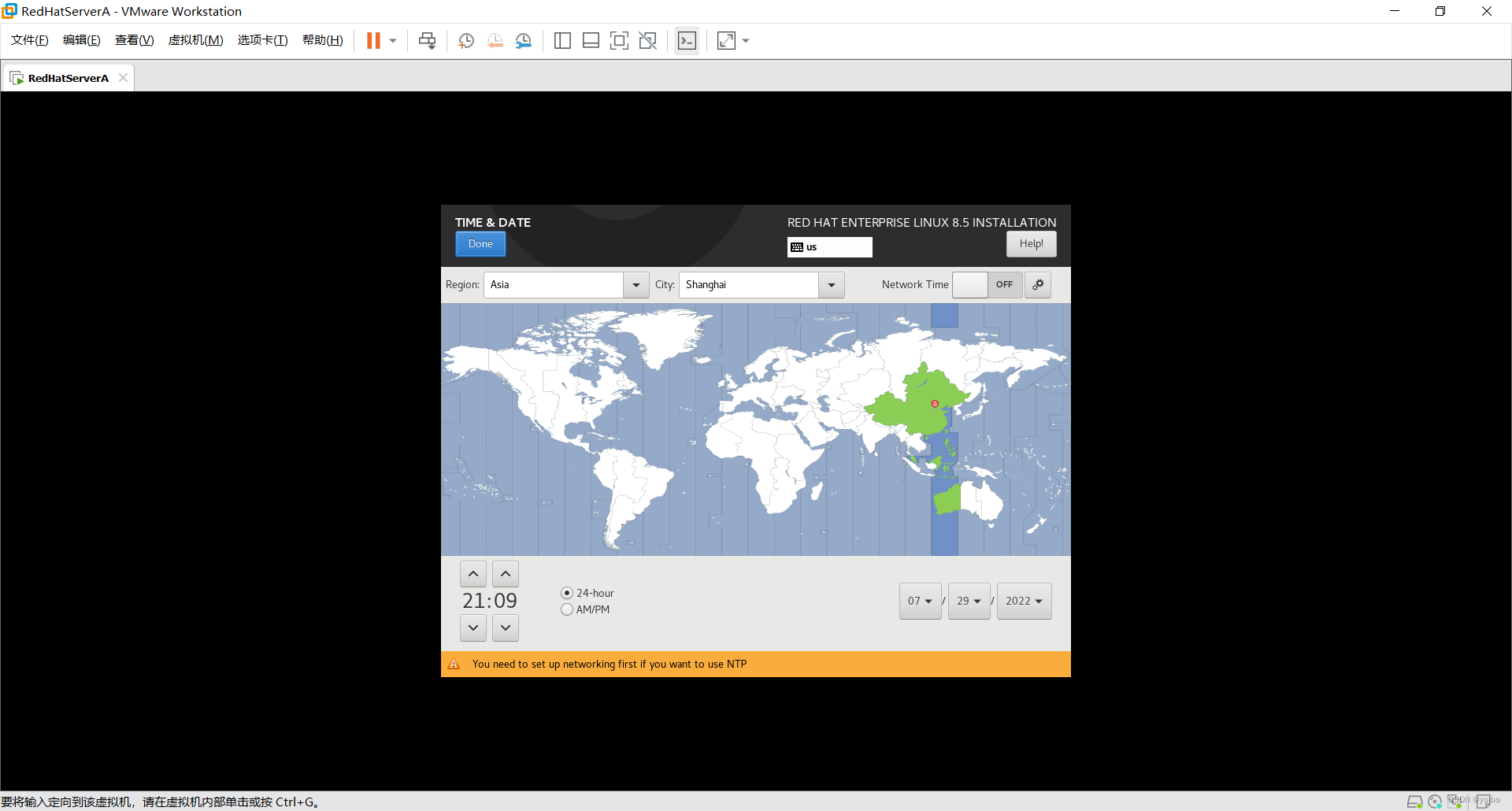Toggle the Network Time switch
Viewport: 1512px width, 811px height.
[988, 285]
